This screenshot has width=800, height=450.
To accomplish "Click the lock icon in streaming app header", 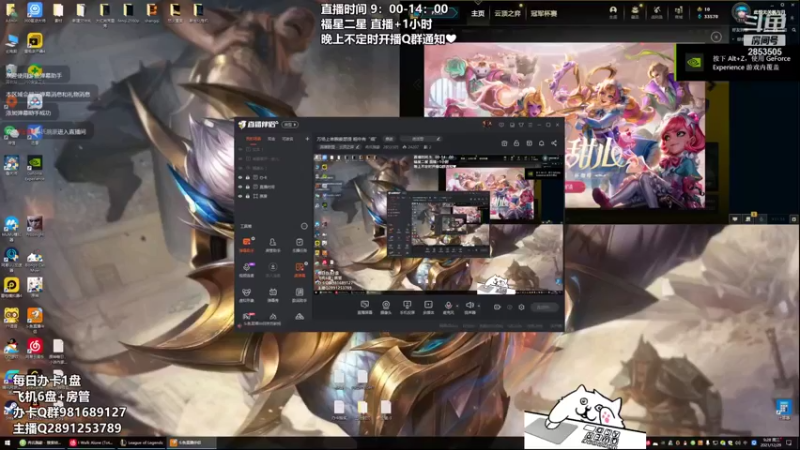I will [516, 143].
